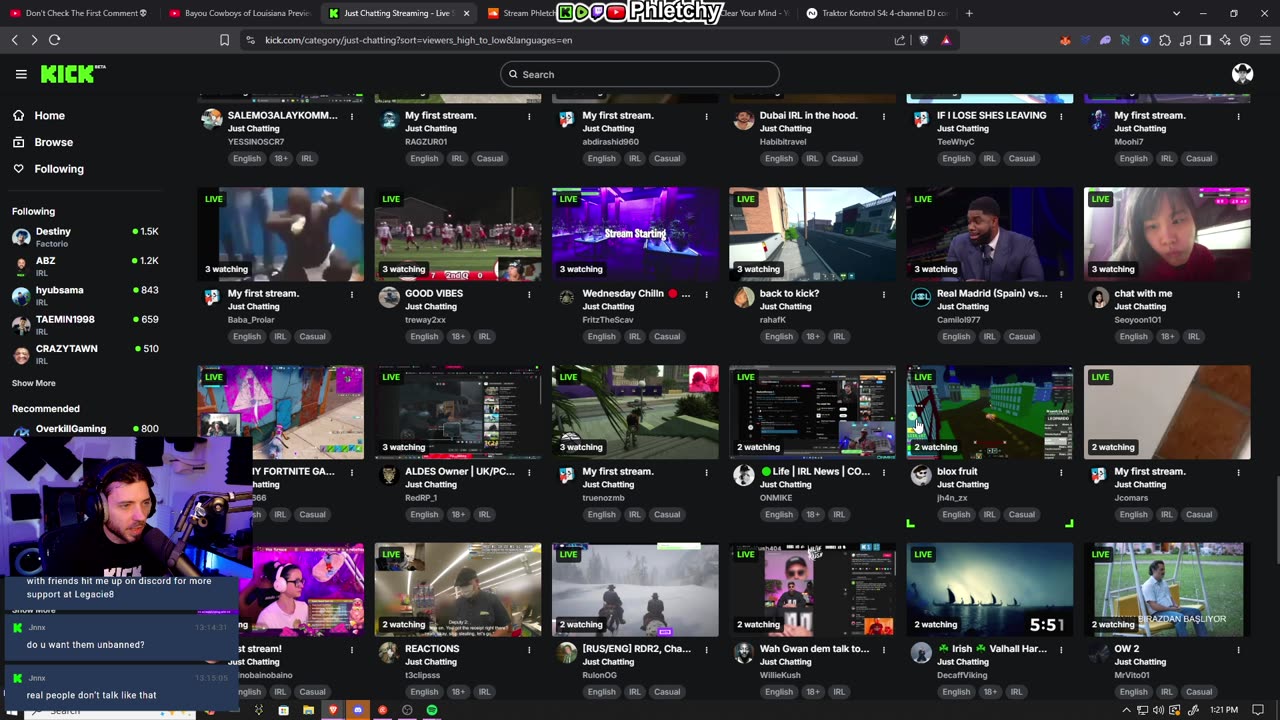Switch to the 'Stream Phletchy' tab

[520, 13]
